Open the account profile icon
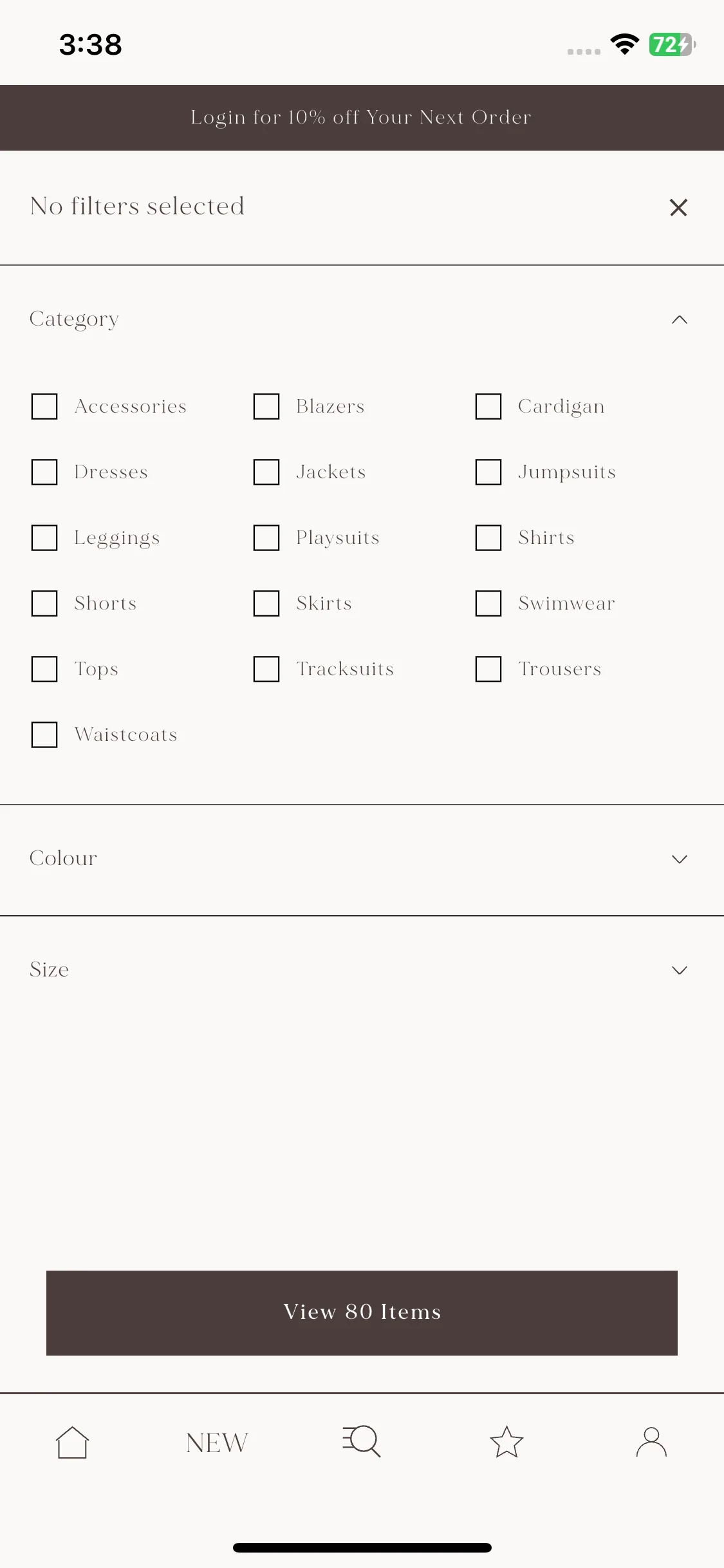The width and height of the screenshot is (724, 1568). pos(651,1442)
